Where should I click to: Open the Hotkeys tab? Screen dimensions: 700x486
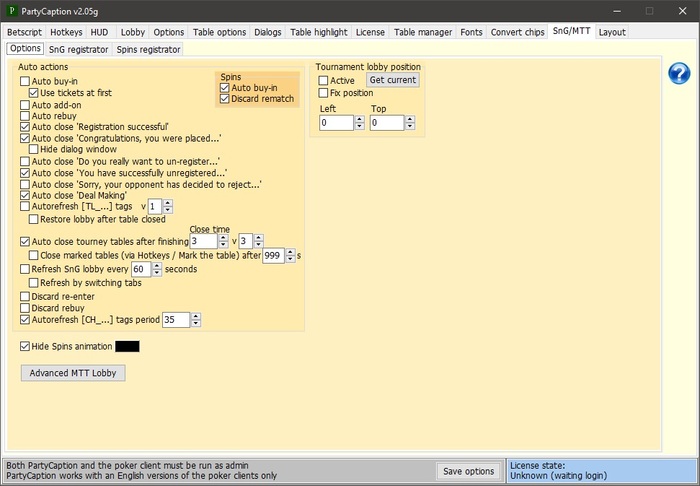pos(66,32)
